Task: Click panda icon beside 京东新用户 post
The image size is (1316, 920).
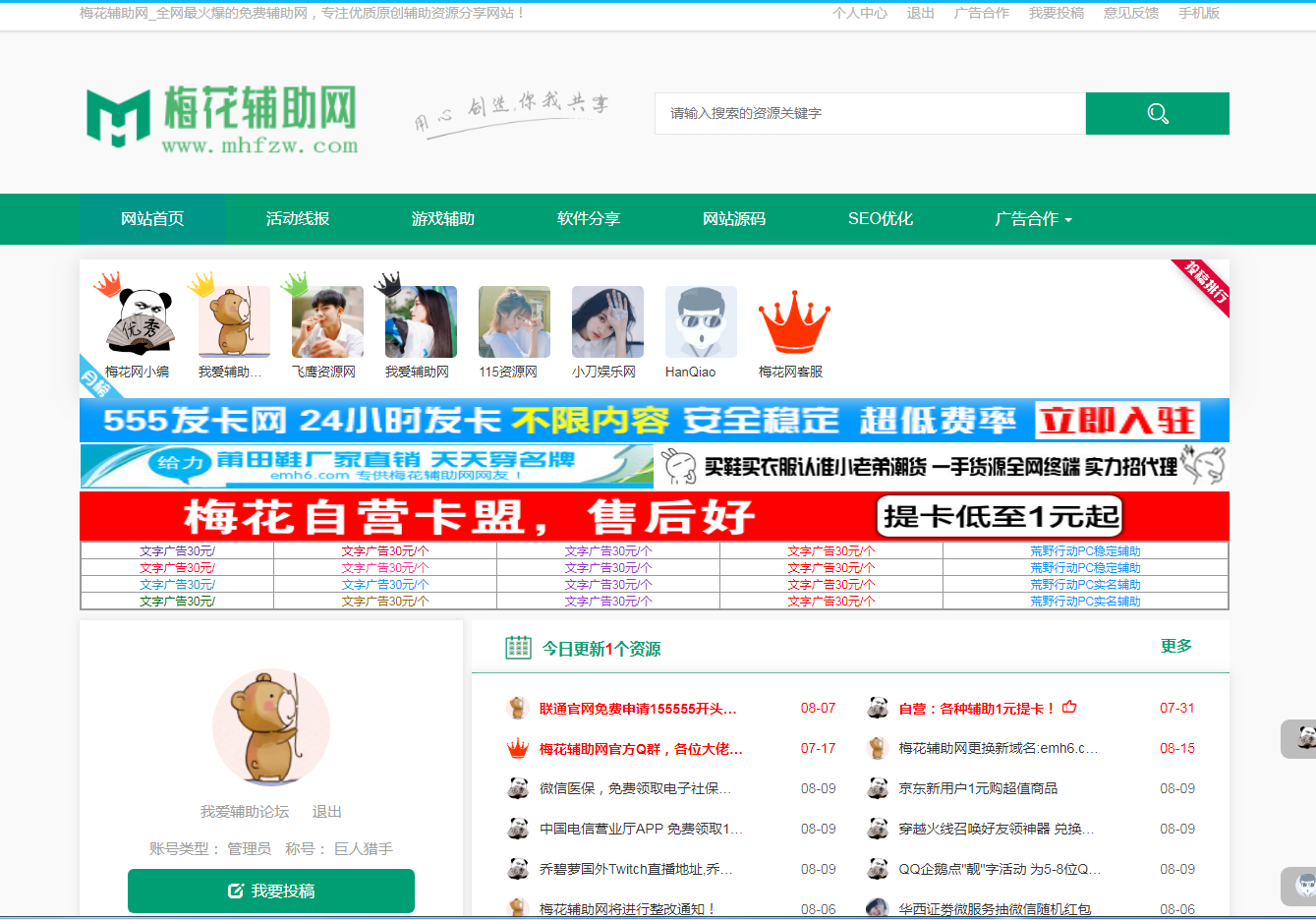Action: 878,788
